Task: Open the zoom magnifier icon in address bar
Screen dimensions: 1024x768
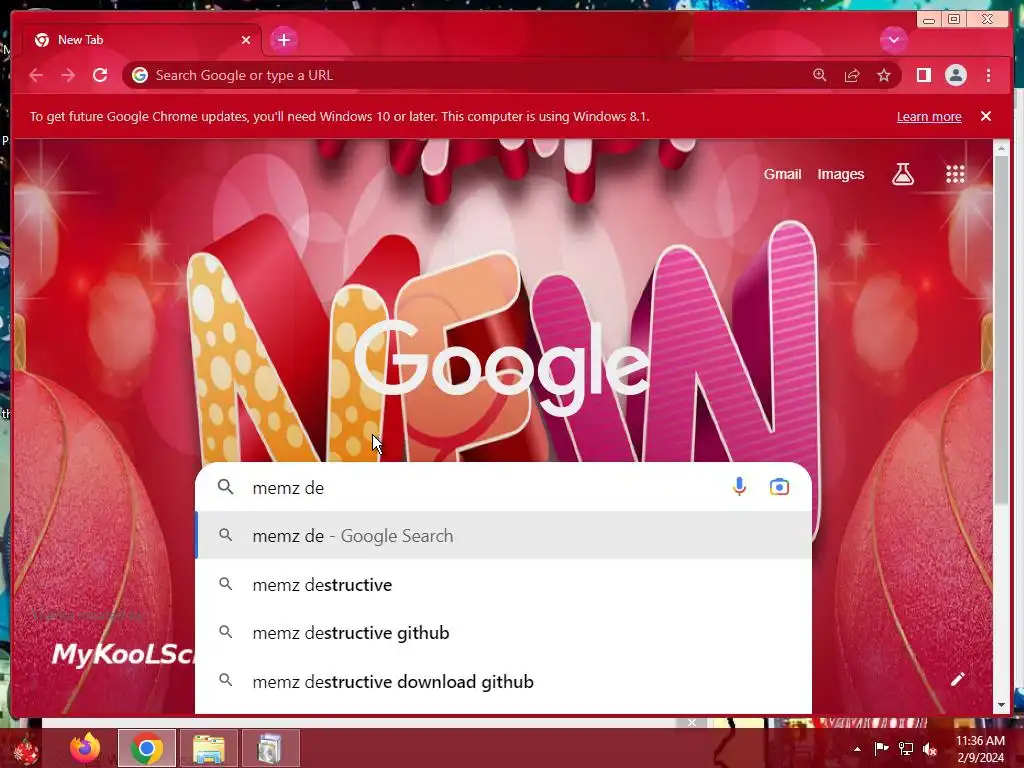Action: click(x=820, y=76)
